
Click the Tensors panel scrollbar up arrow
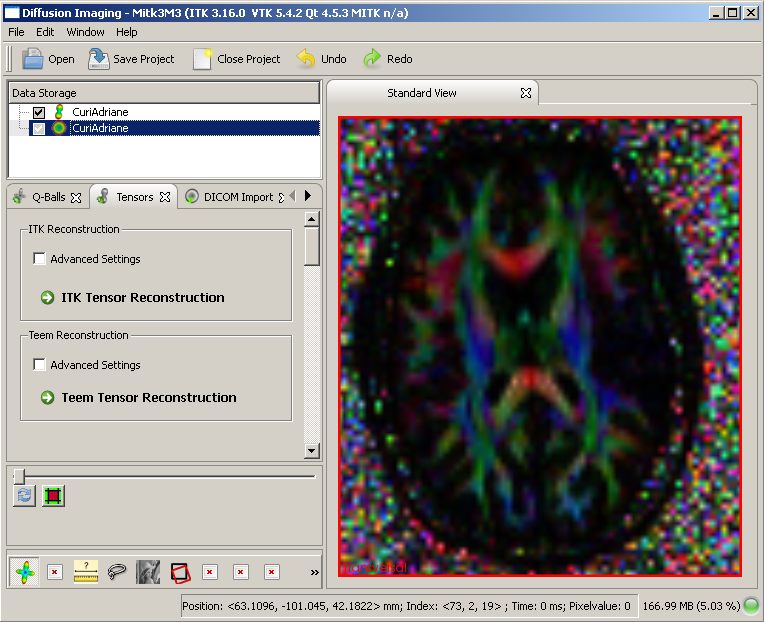coord(312,219)
